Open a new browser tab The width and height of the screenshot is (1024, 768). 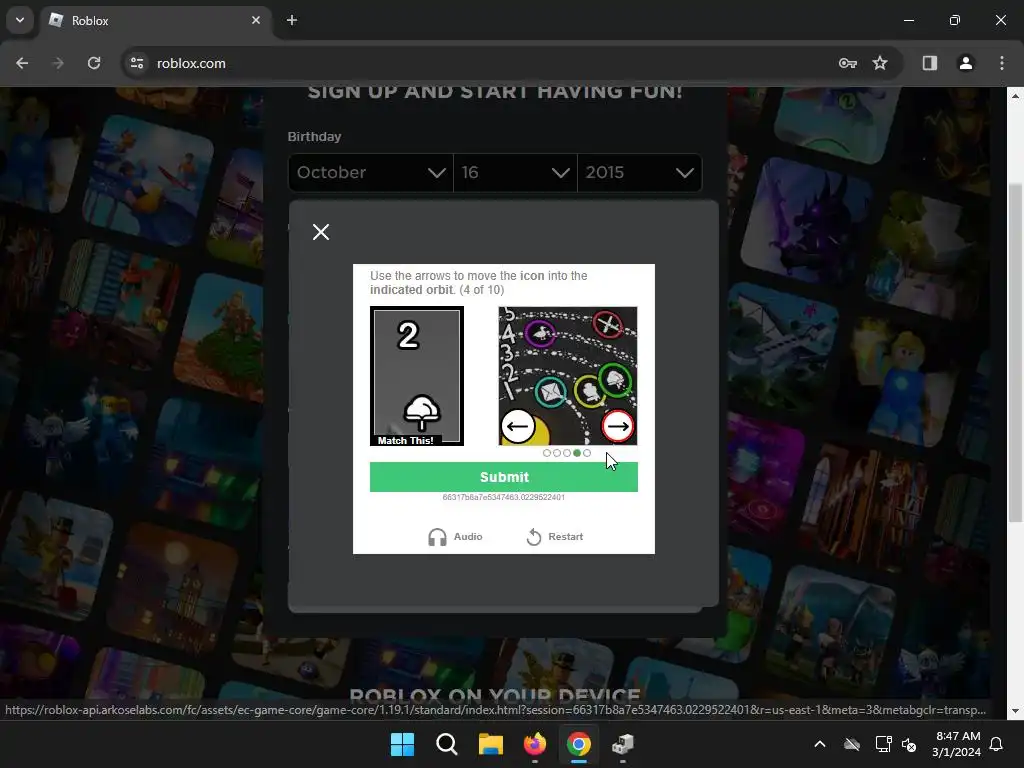(292, 20)
